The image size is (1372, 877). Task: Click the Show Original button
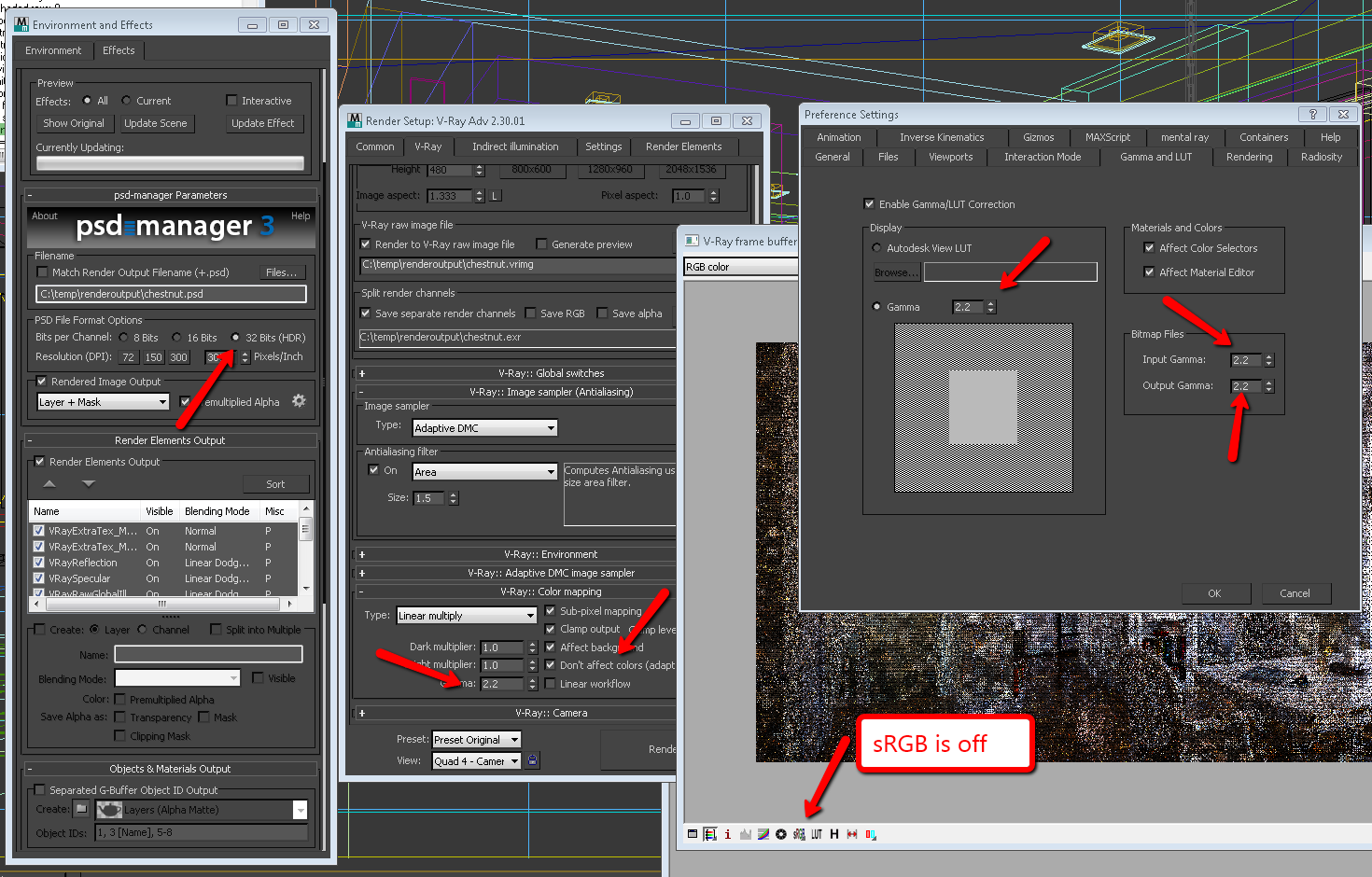pyautogui.click(x=74, y=123)
